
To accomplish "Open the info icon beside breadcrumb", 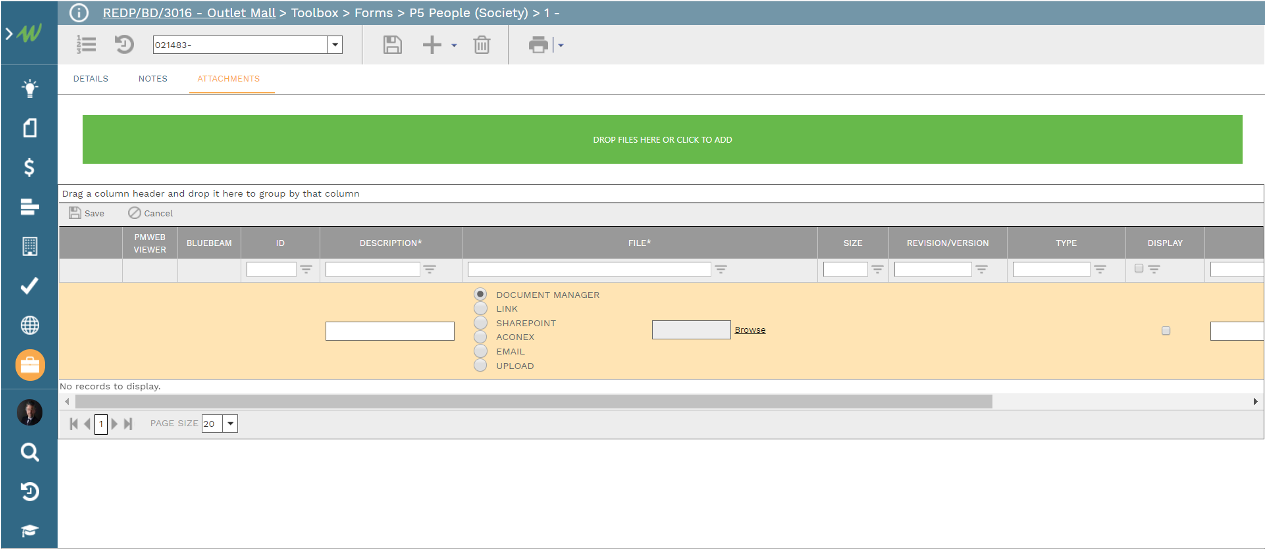I will 79,13.
